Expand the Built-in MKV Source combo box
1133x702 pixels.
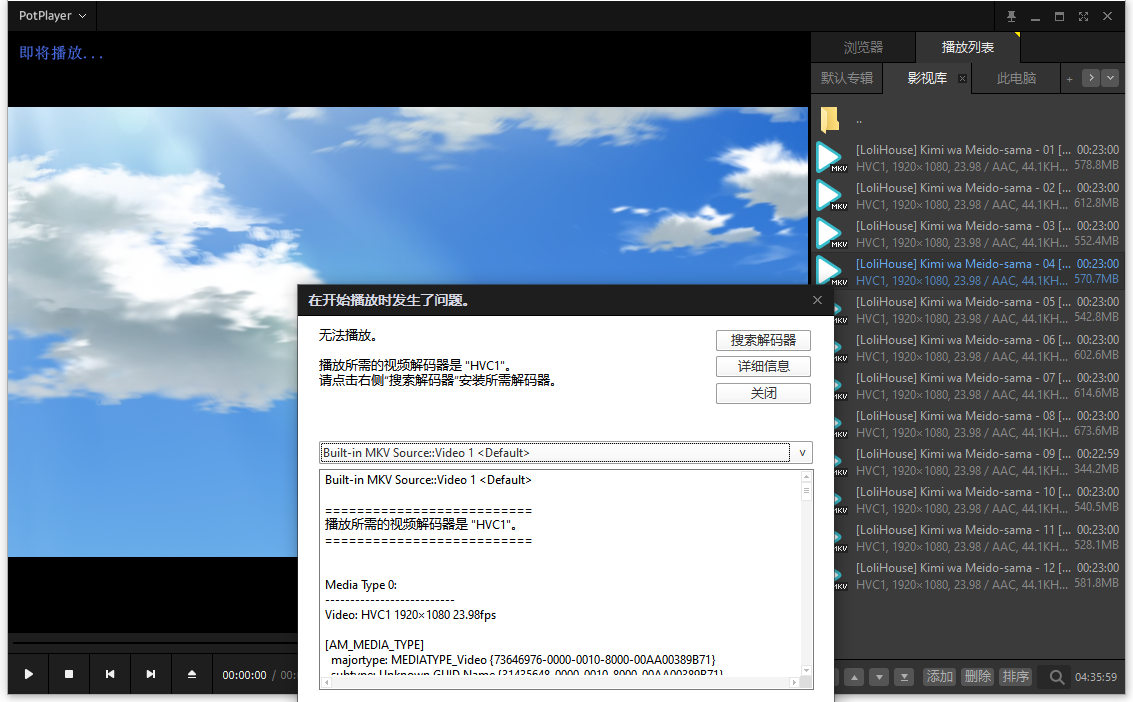coord(801,453)
